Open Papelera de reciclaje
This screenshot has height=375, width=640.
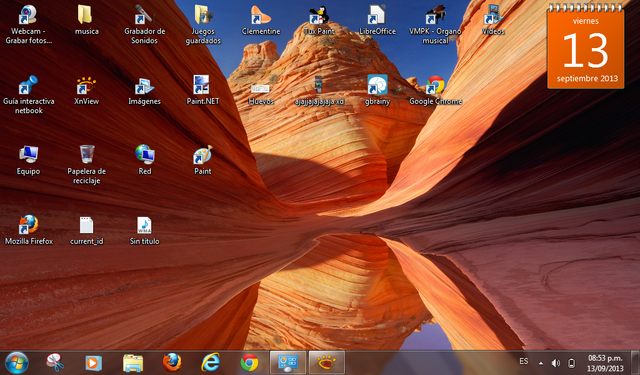point(87,165)
